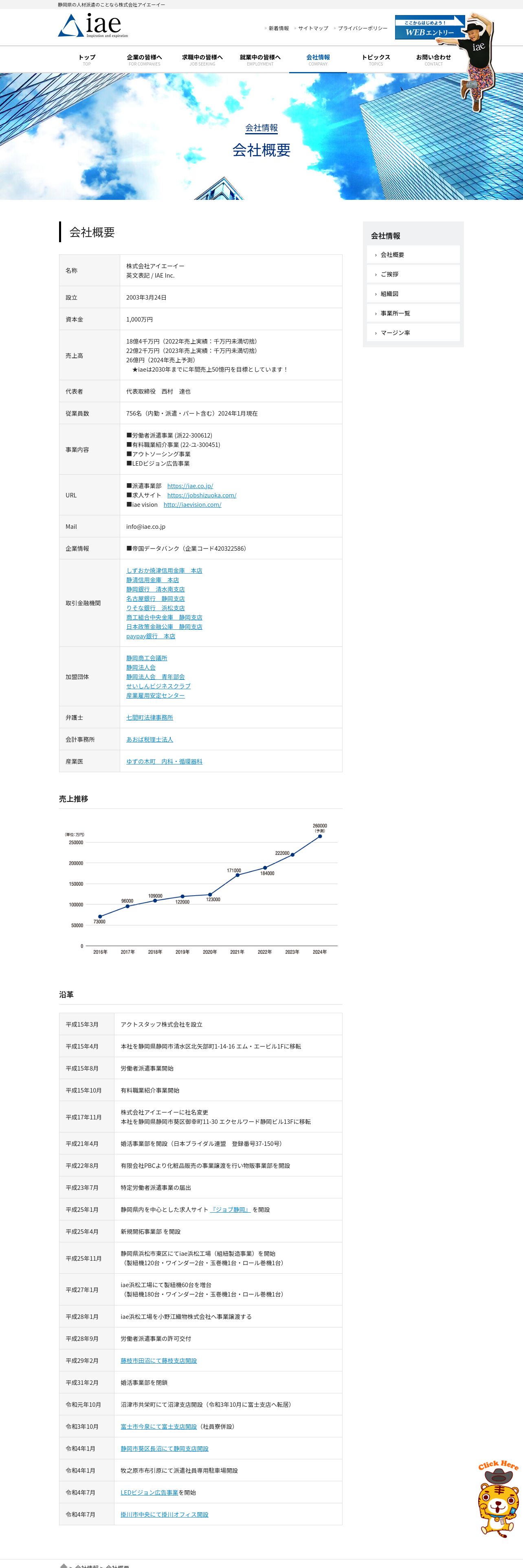The image size is (523, 1568).
Task: Open 静岡商工会議所 link
Action: click(x=147, y=658)
